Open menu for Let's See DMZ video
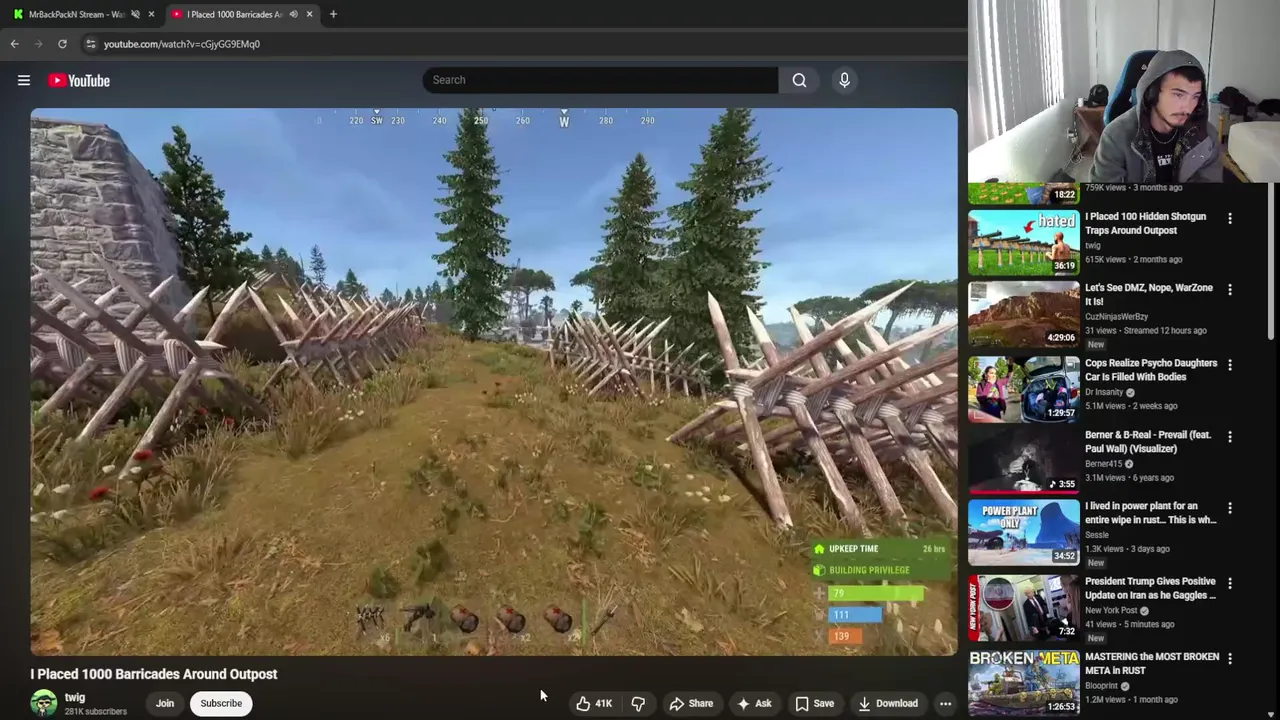The image size is (1280, 720). pos(1230,289)
